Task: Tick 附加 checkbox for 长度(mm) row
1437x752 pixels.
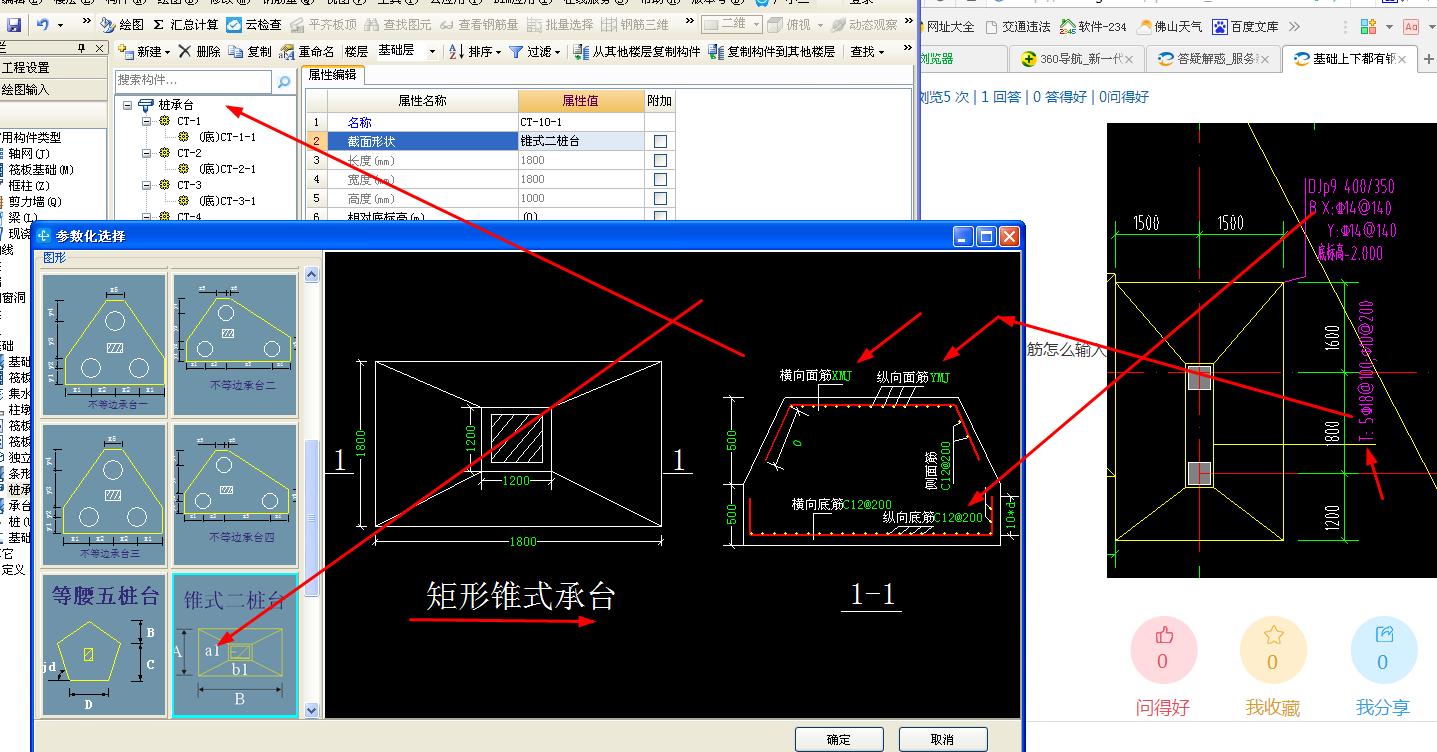Action: coord(659,160)
